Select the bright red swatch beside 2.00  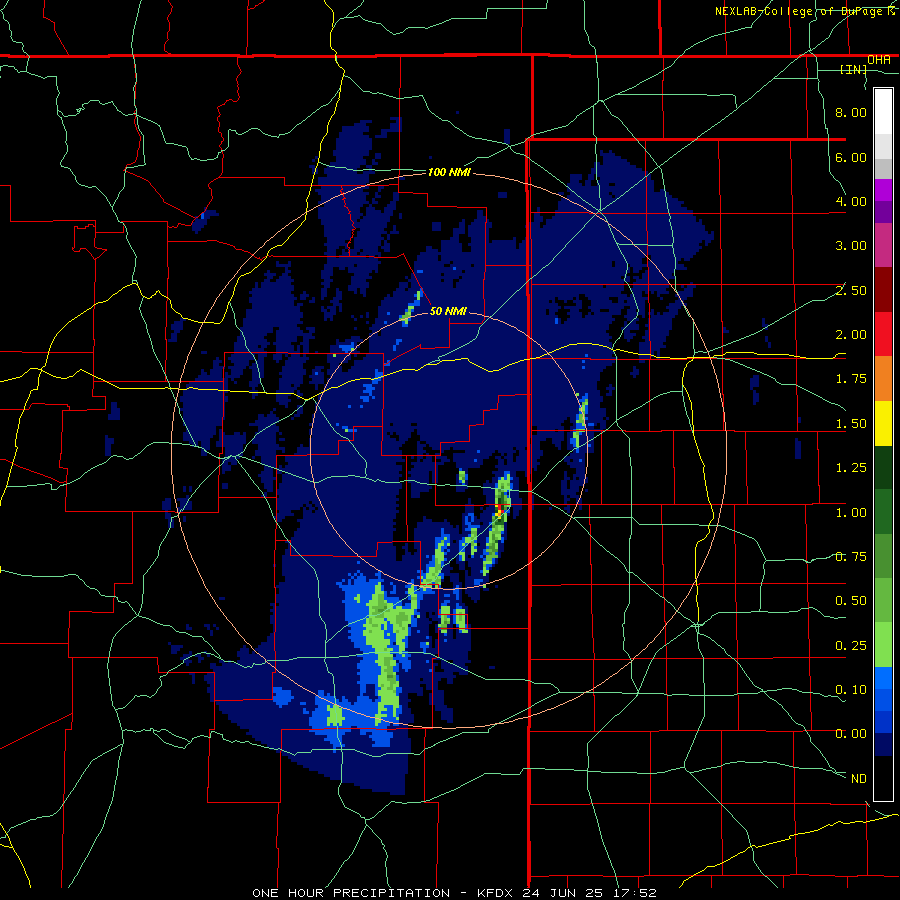point(883,334)
